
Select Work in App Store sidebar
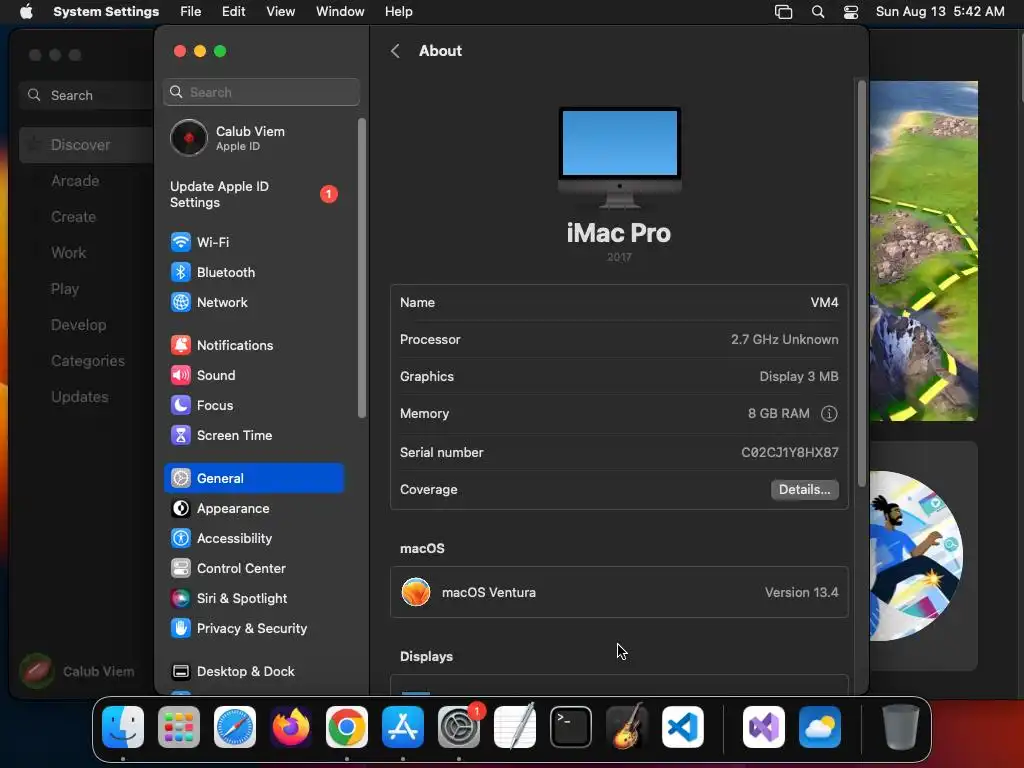(69, 253)
